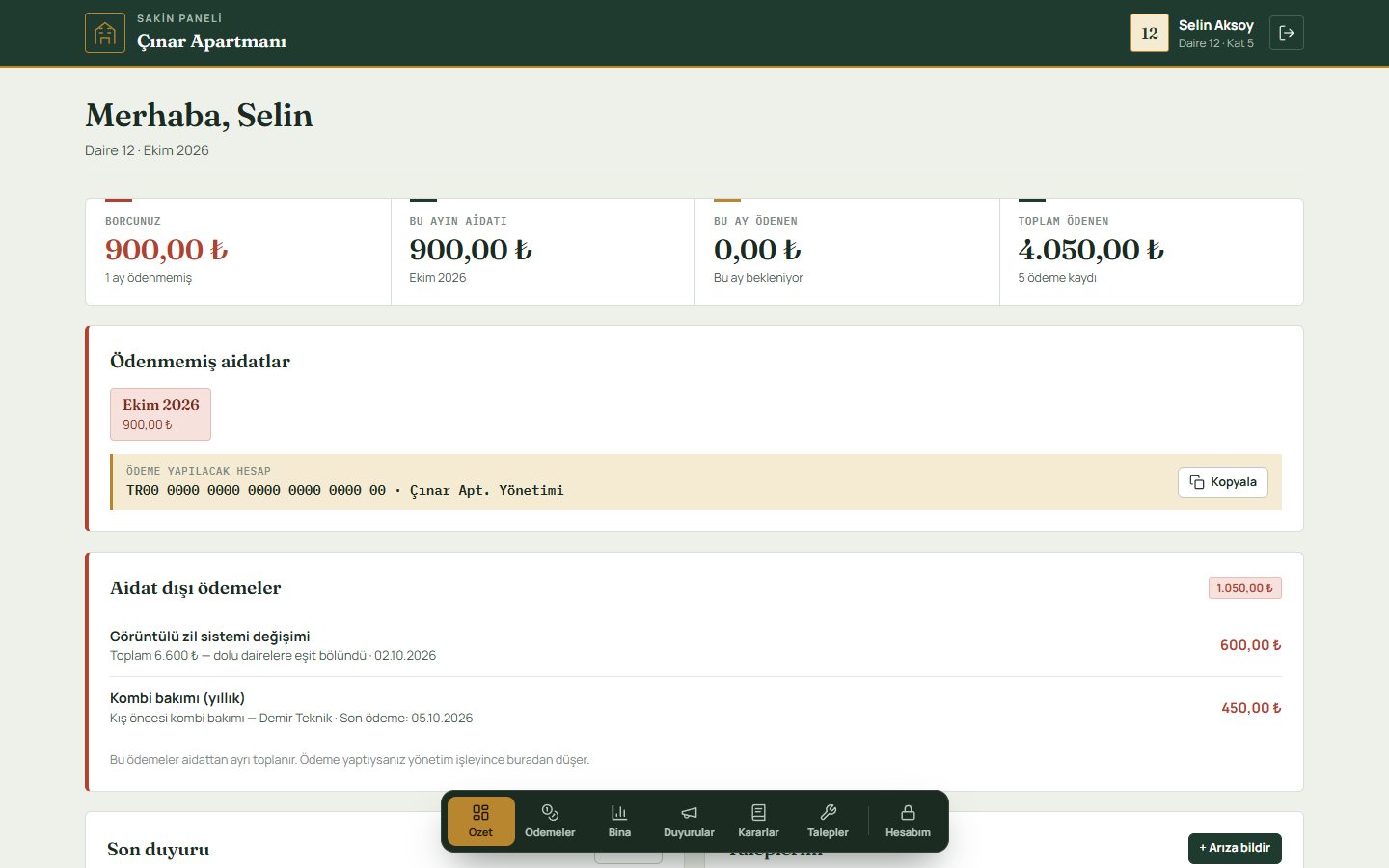Open Duyurular megaphone icon
Screen dimensions: 1389x868
pyautogui.click(x=689, y=821)
